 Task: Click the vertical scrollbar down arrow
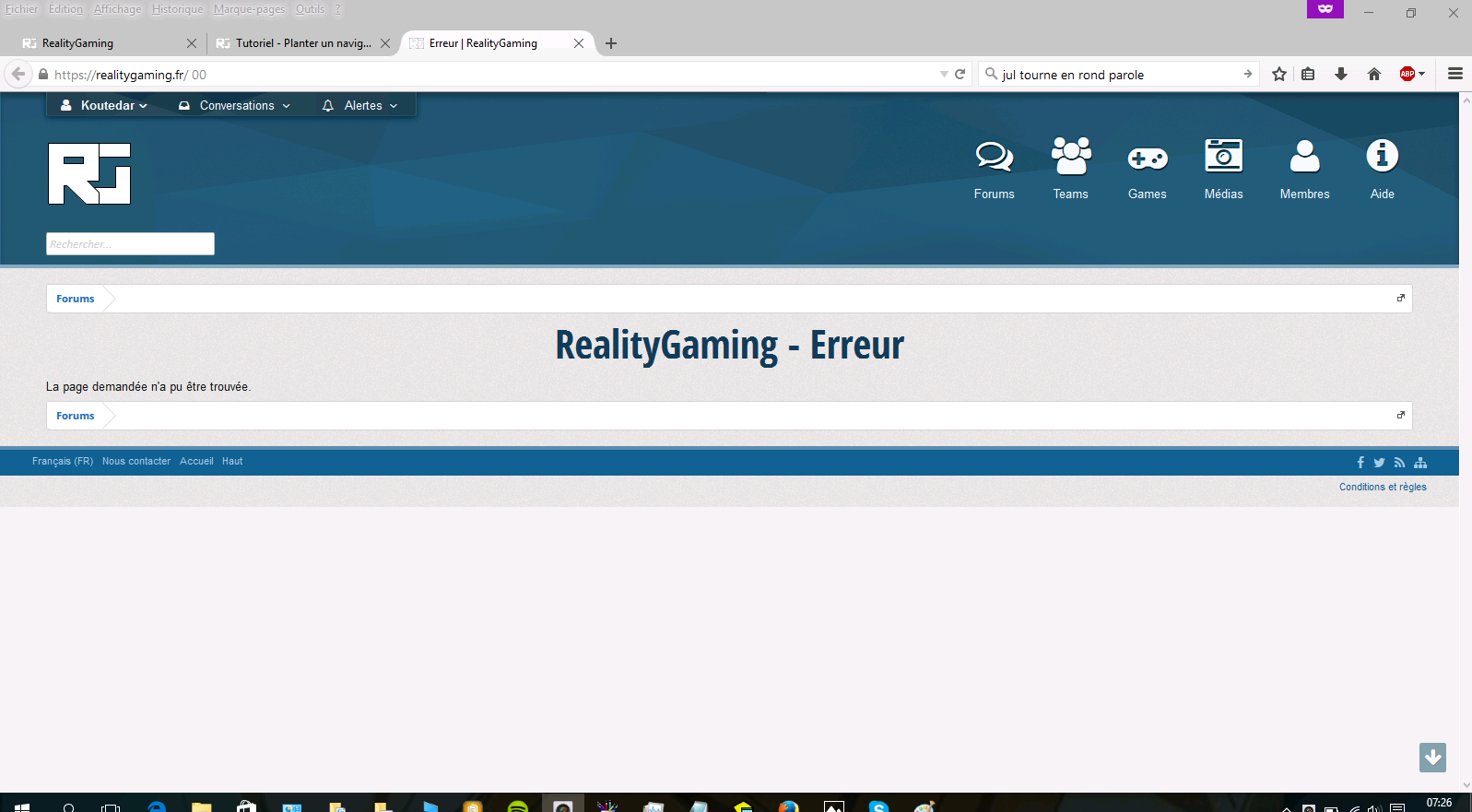click(1466, 785)
